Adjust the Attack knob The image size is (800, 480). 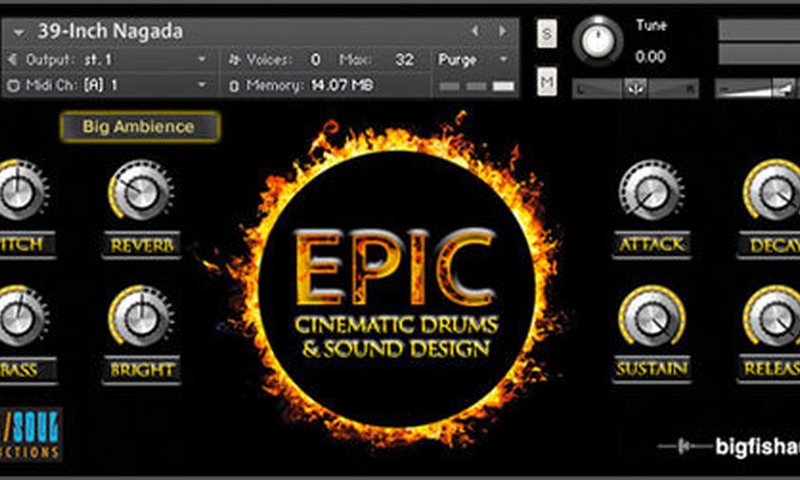[x=651, y=191]
